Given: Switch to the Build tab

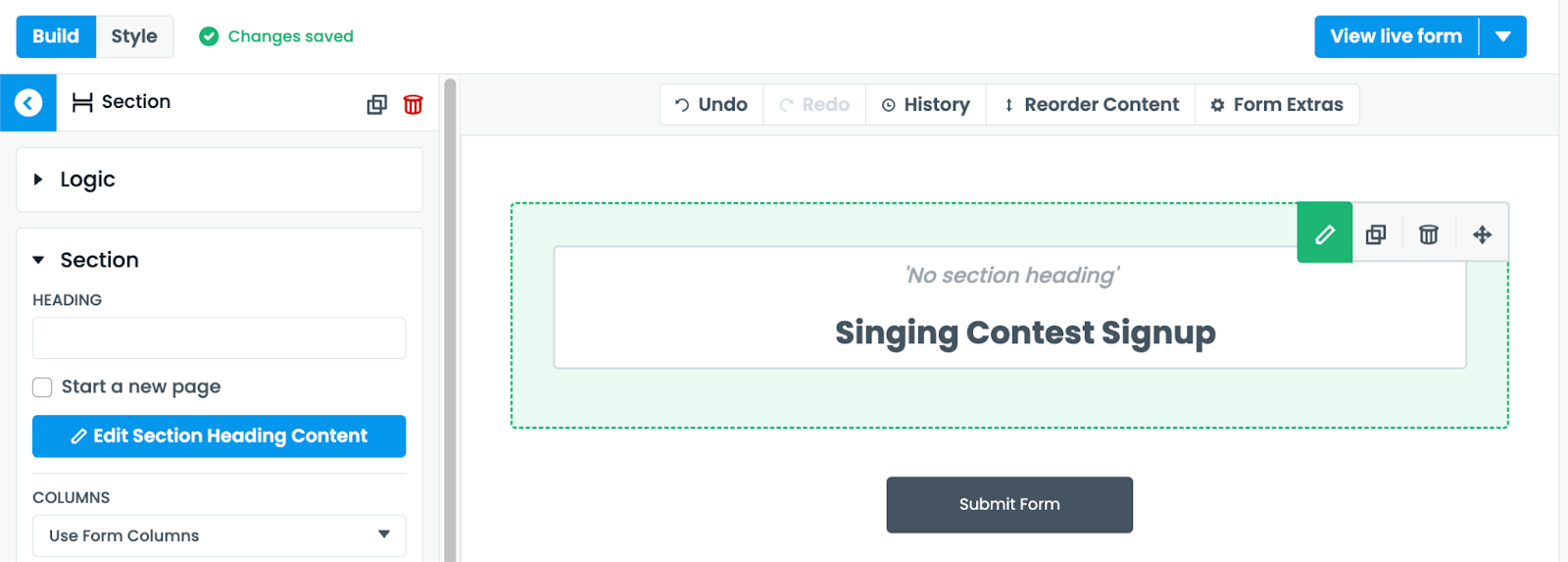Looking at the screenshot, I should tap(56, 36).
